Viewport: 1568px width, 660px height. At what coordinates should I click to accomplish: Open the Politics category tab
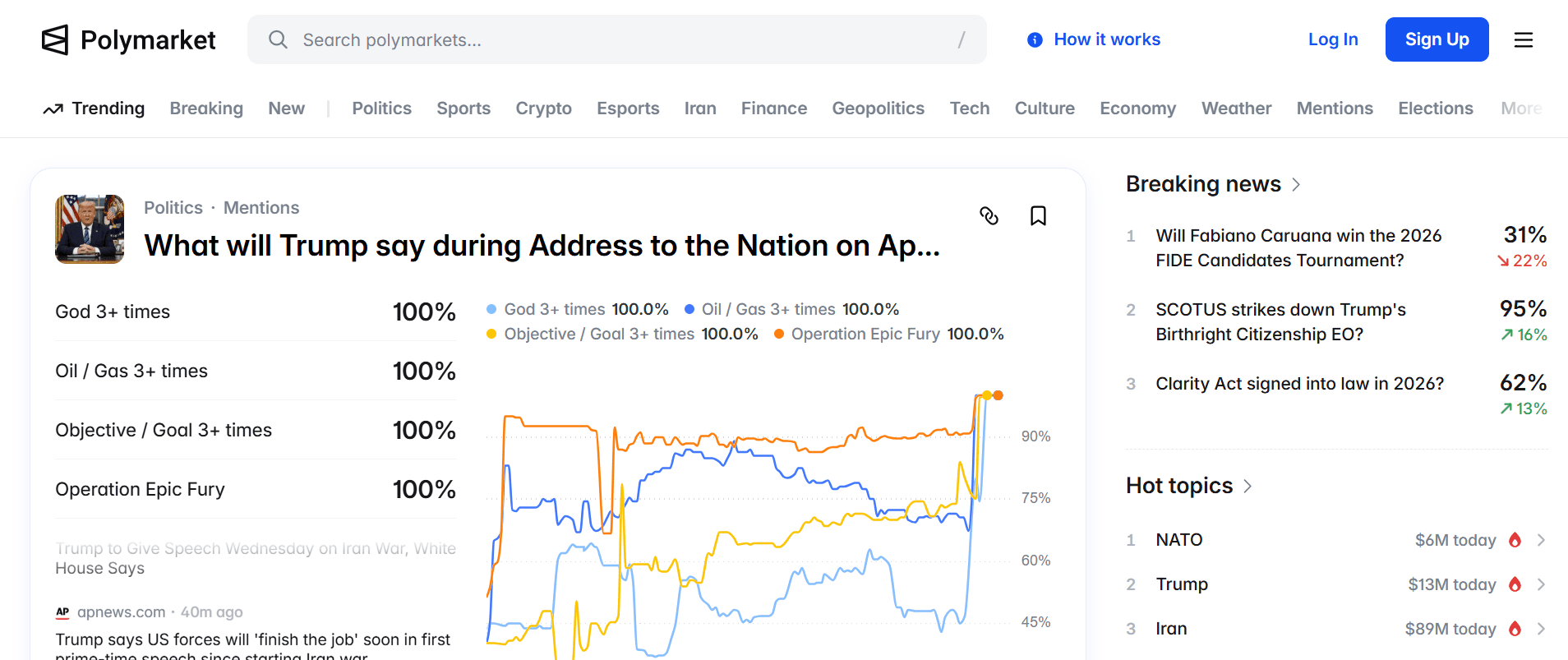pyautogui.click(x=382, y=108)
